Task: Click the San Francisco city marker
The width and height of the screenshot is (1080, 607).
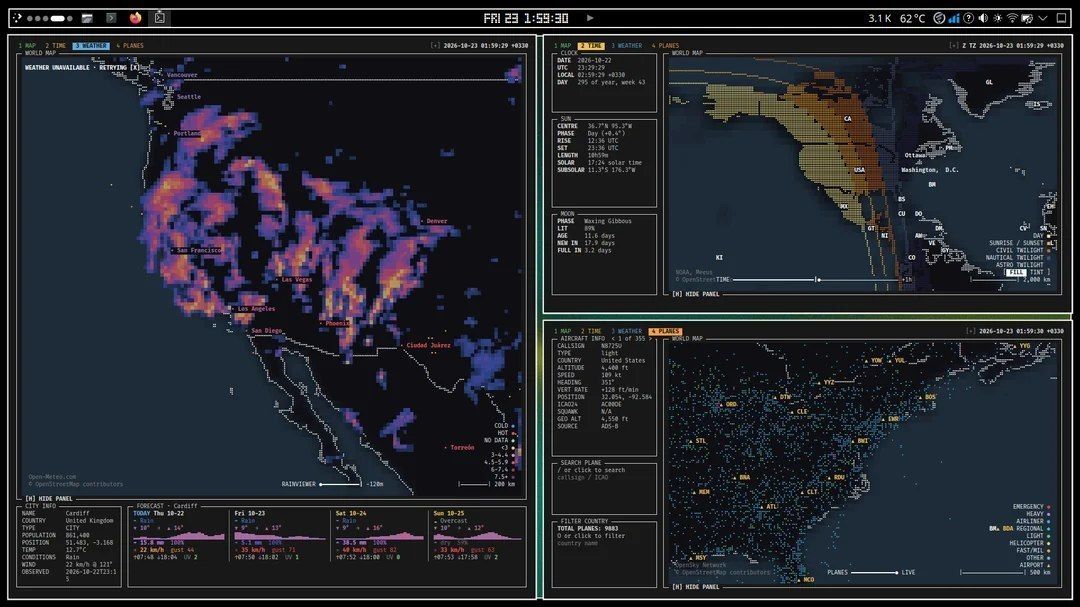Action: tap(196, 250)
